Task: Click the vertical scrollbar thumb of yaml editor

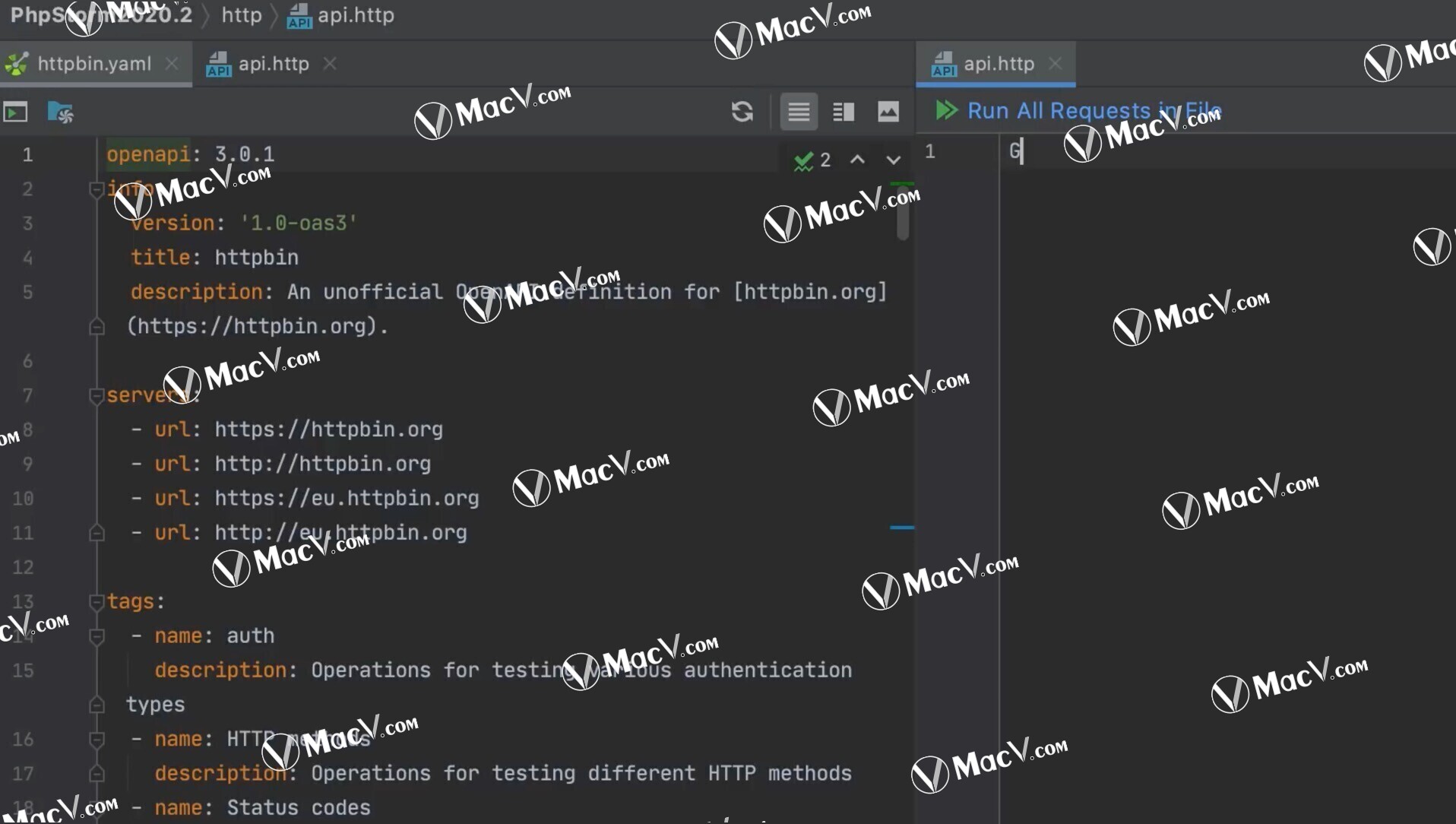Action: (903, 213)
